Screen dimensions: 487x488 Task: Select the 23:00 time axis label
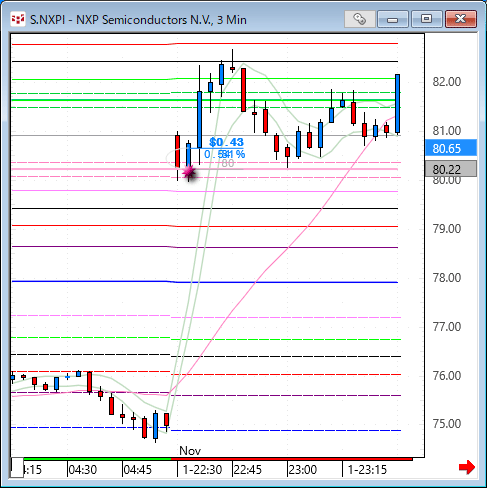303,470
